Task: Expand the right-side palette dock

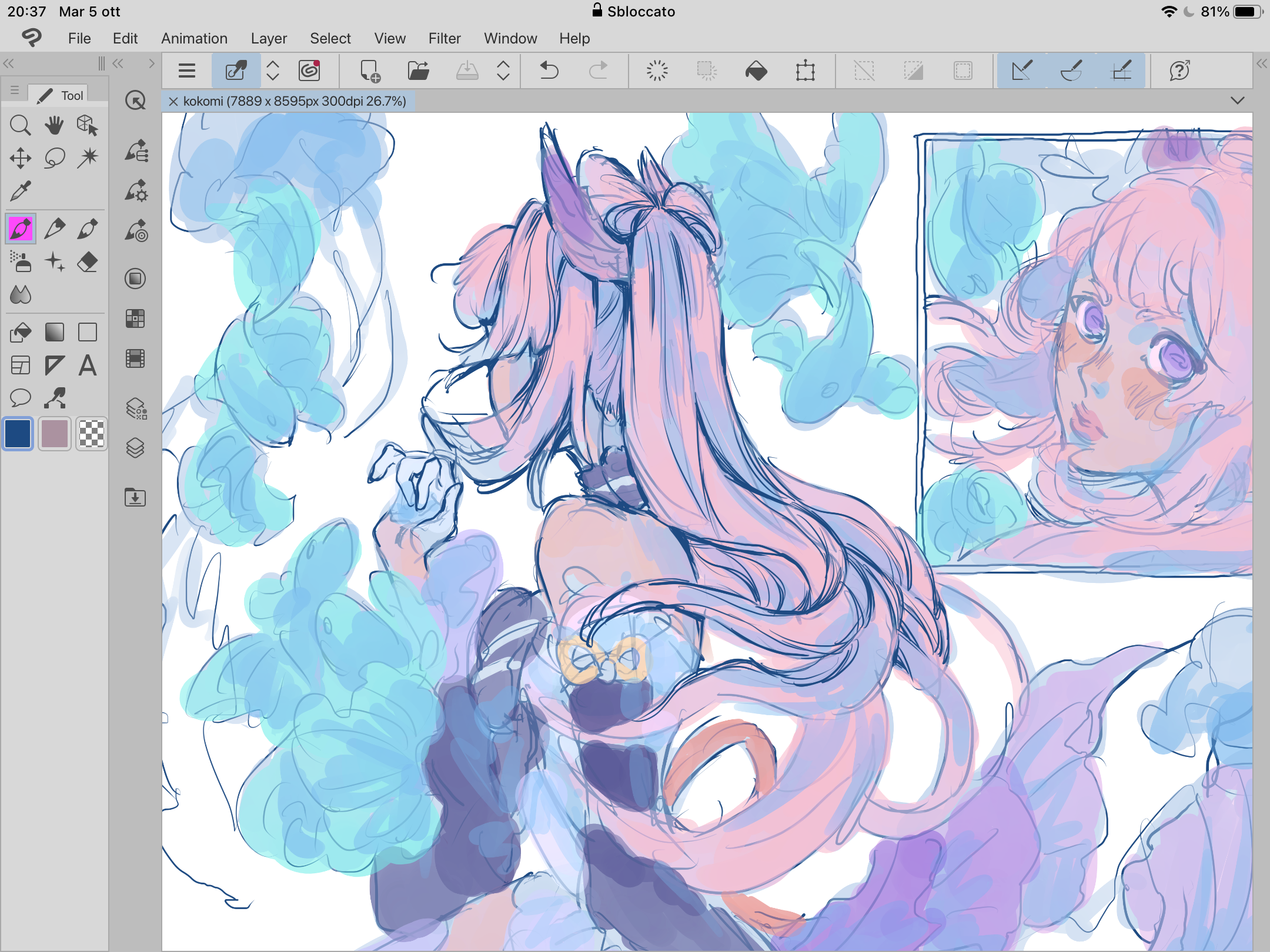Action: [1262, 63]
